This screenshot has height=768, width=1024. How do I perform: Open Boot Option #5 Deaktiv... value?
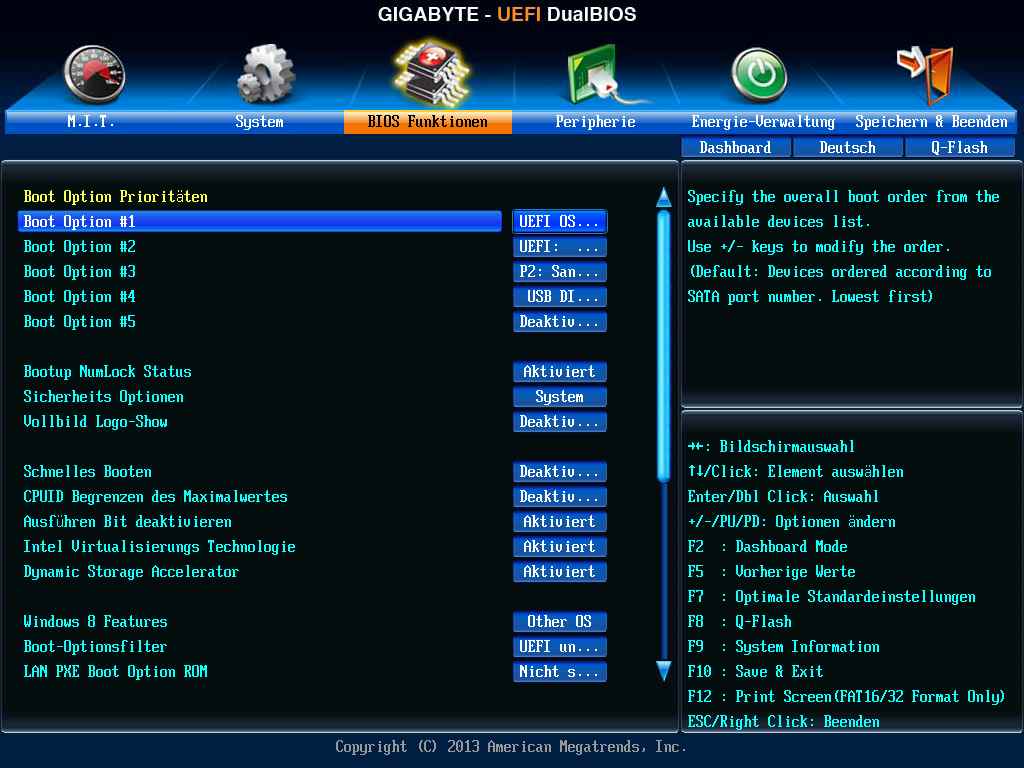[560, 321]
